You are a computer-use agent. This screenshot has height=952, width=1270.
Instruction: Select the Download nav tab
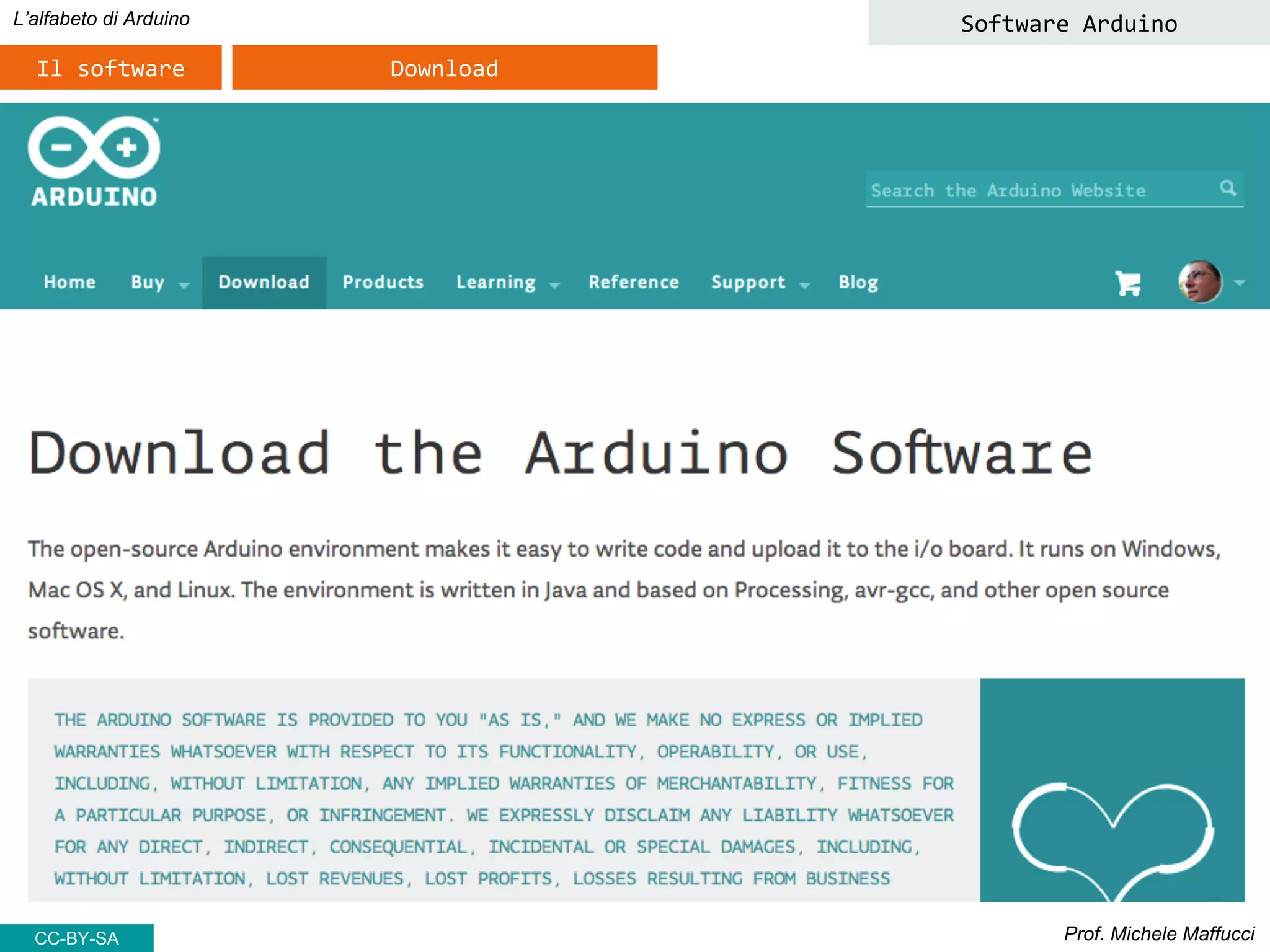click(x=264, y=282)
